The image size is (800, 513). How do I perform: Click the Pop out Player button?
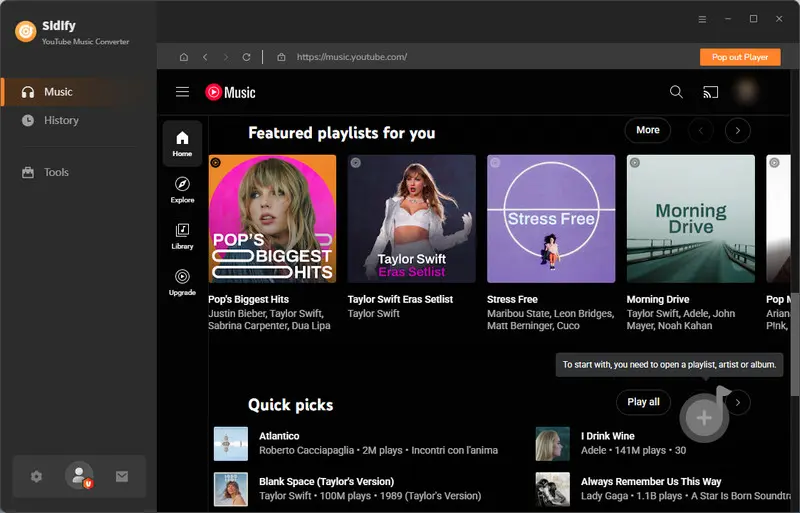click(740, 57)
